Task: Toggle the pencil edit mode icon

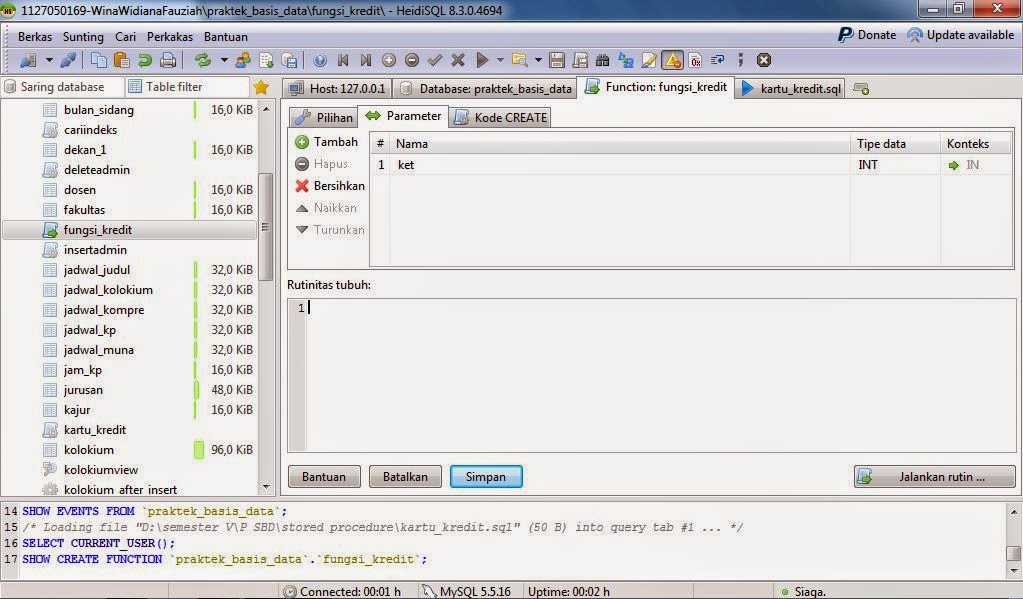Action: tap(647, 60)
